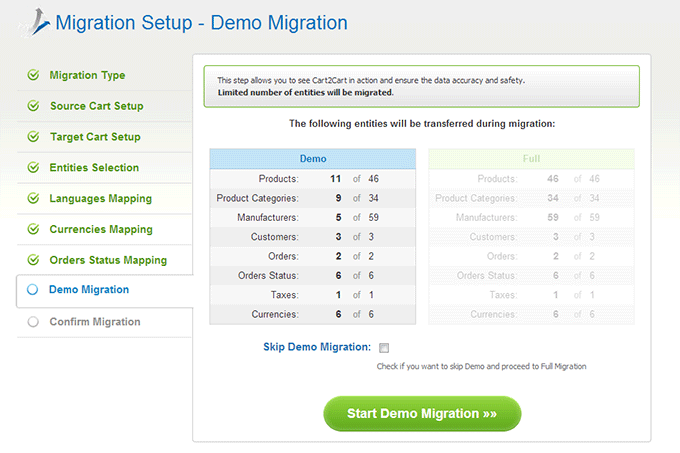Screen dimensions: 680x453
Task: Click the checkmark icon beside Target Cart Setup
Action: click(x=33, y=137)
